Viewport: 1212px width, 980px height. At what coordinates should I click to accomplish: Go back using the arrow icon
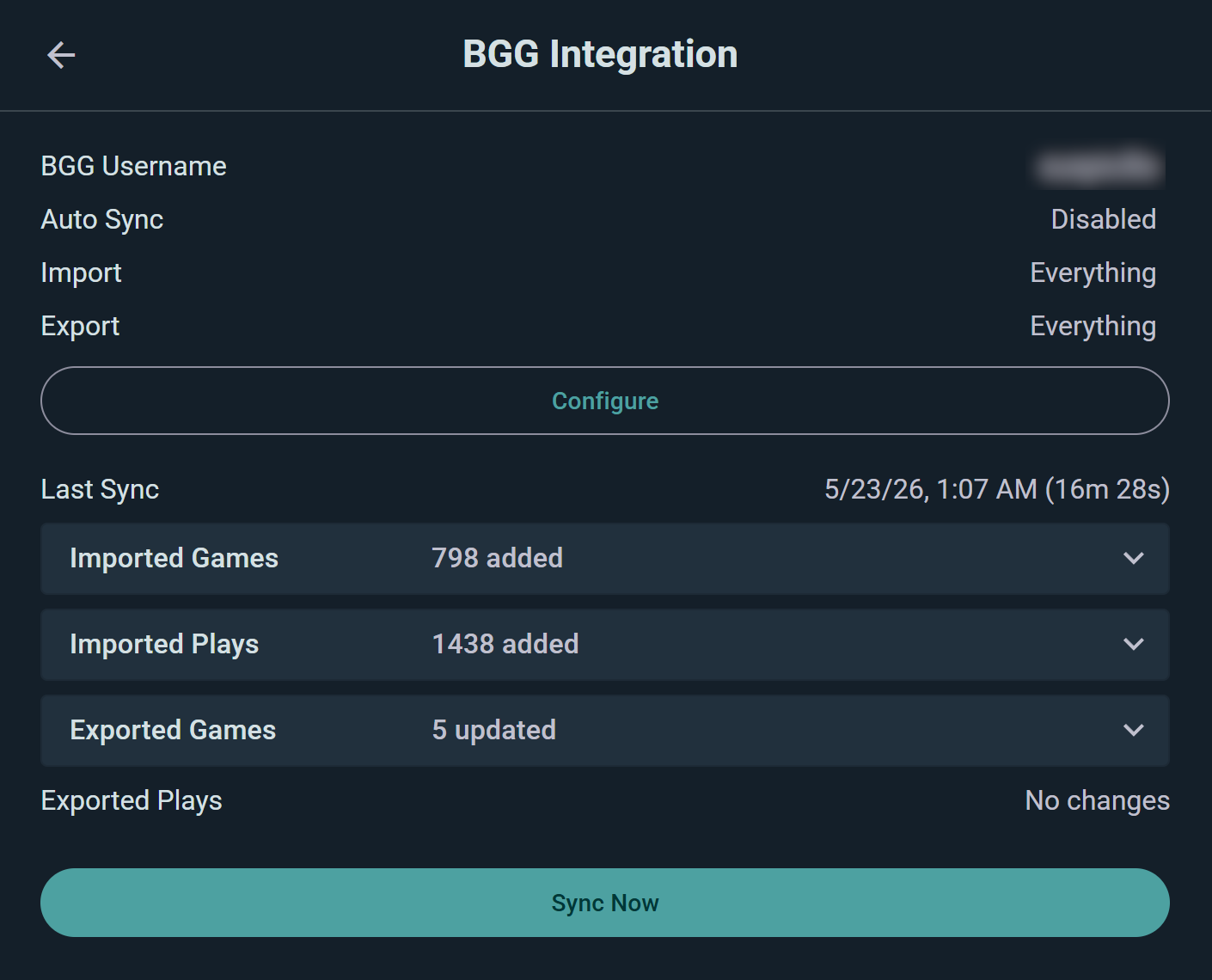(61, 55)
